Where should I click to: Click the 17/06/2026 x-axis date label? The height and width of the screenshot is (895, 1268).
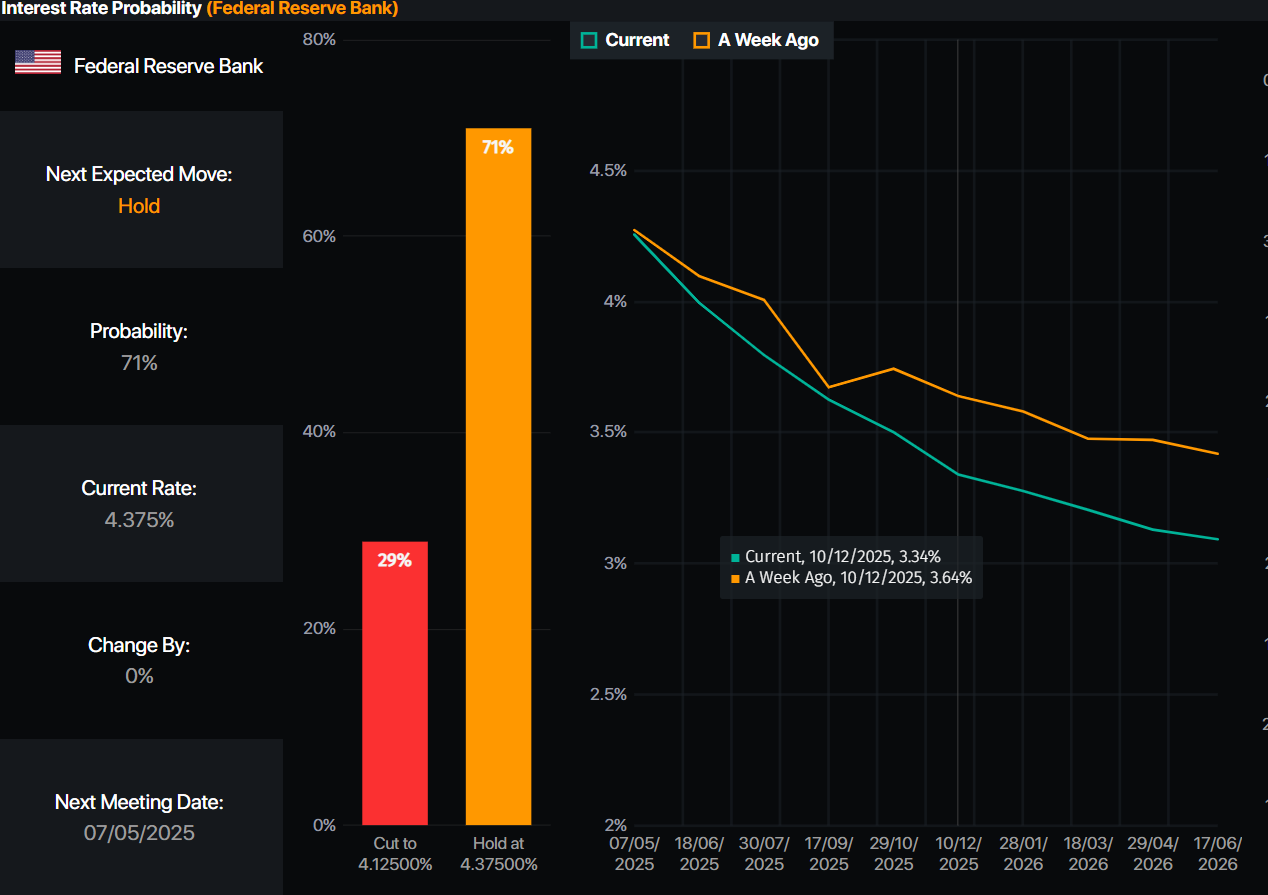pos(1217,853)
